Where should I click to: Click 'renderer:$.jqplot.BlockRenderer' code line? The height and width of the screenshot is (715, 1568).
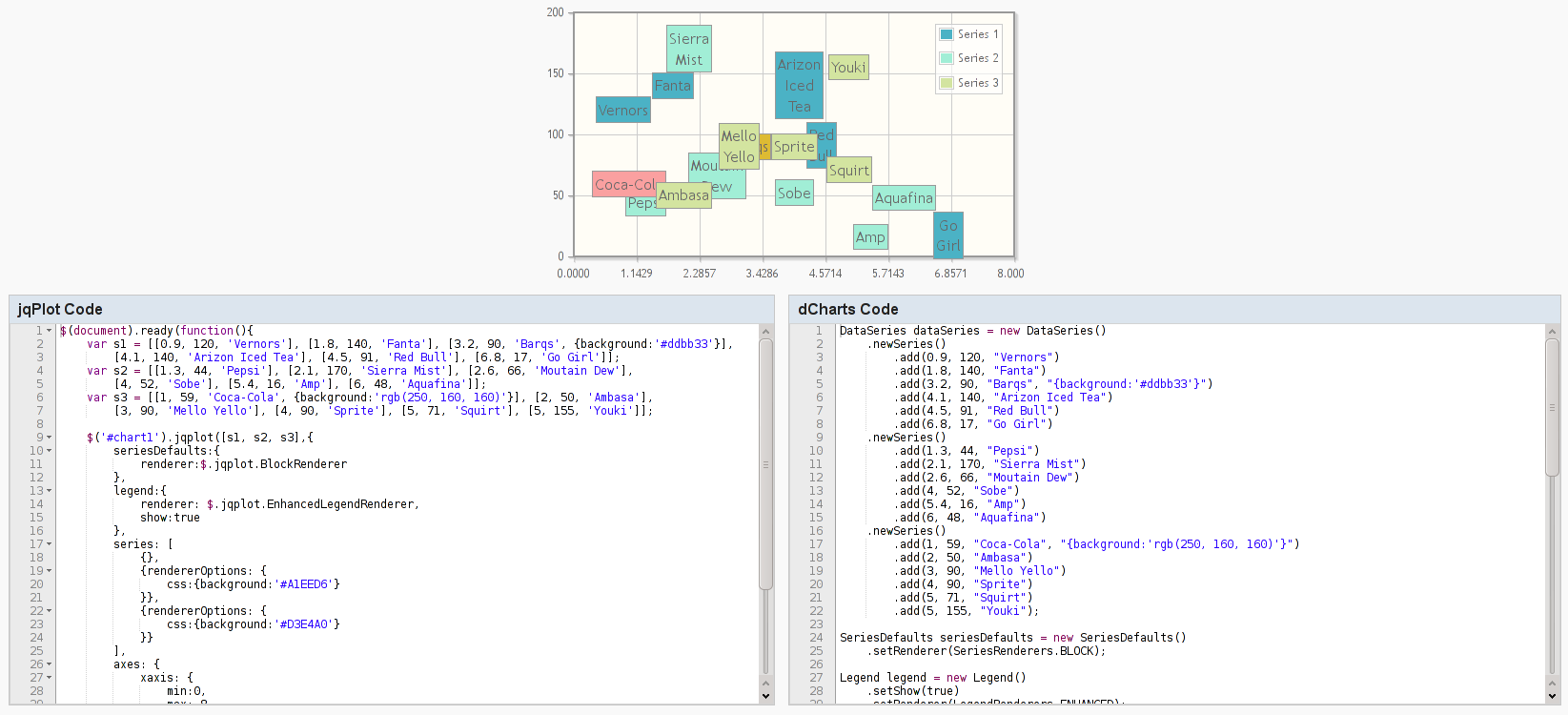(x=243, y=464)
